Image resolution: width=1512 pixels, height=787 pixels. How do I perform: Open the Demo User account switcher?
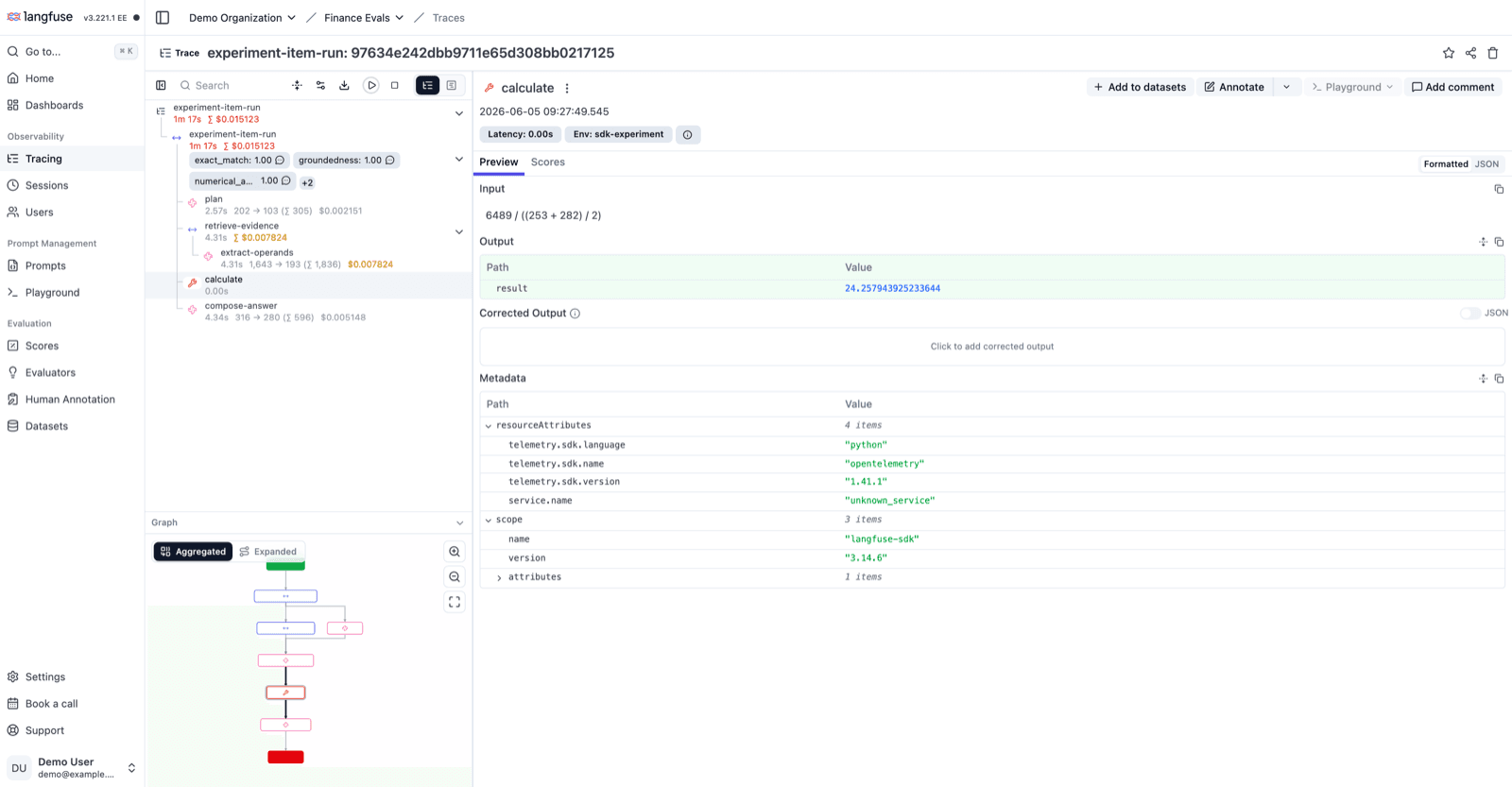coord(72,767)
